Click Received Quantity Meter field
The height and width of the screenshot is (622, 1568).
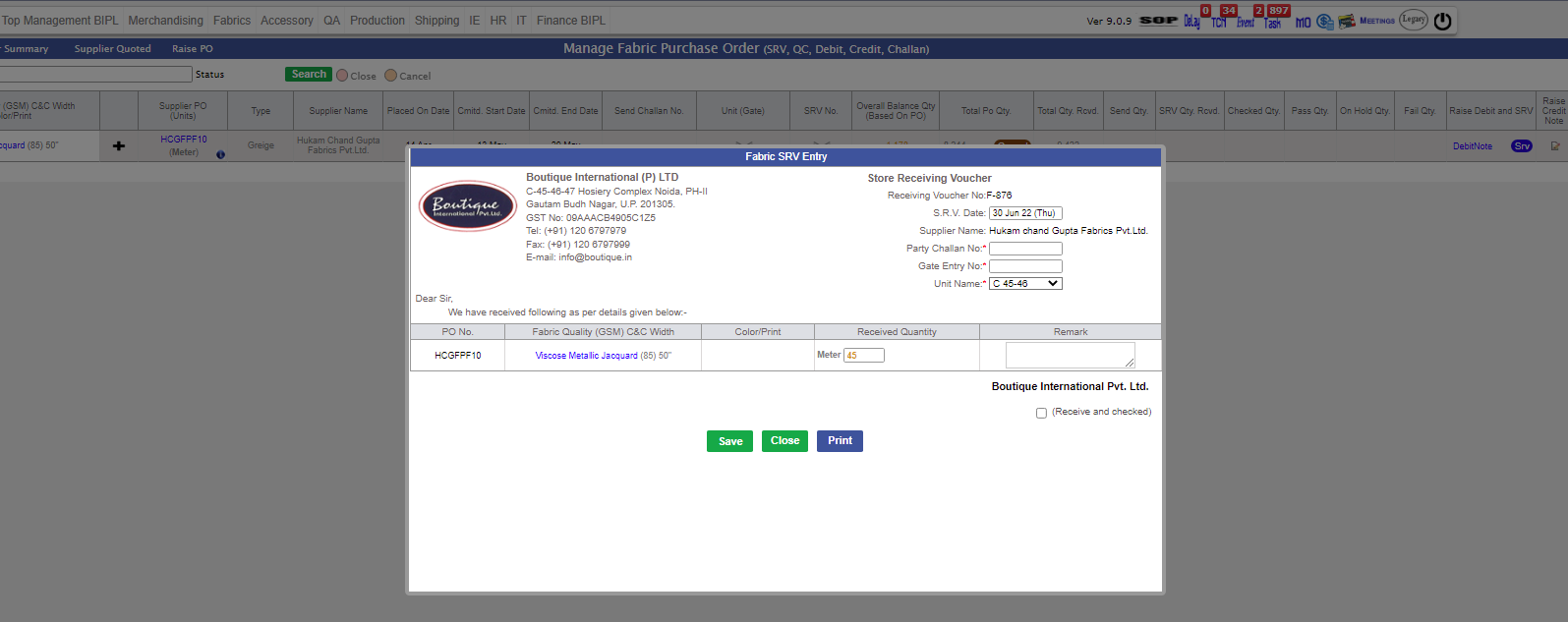[x=864, y=356]
